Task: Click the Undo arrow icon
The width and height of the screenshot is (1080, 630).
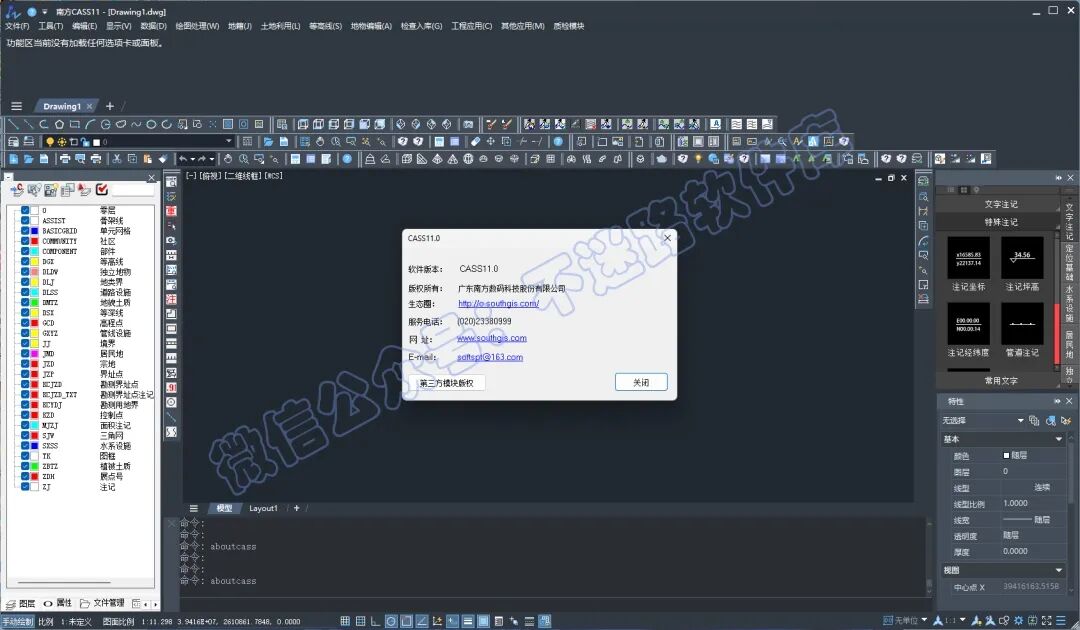Action: click(x=183, y=159)
